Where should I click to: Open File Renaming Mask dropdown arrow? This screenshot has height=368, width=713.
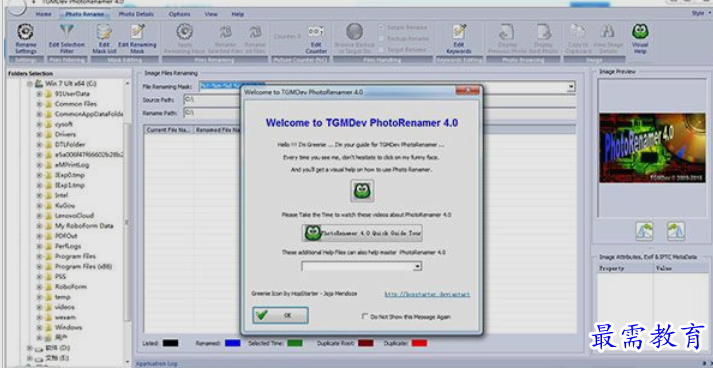tap(571, 86)
